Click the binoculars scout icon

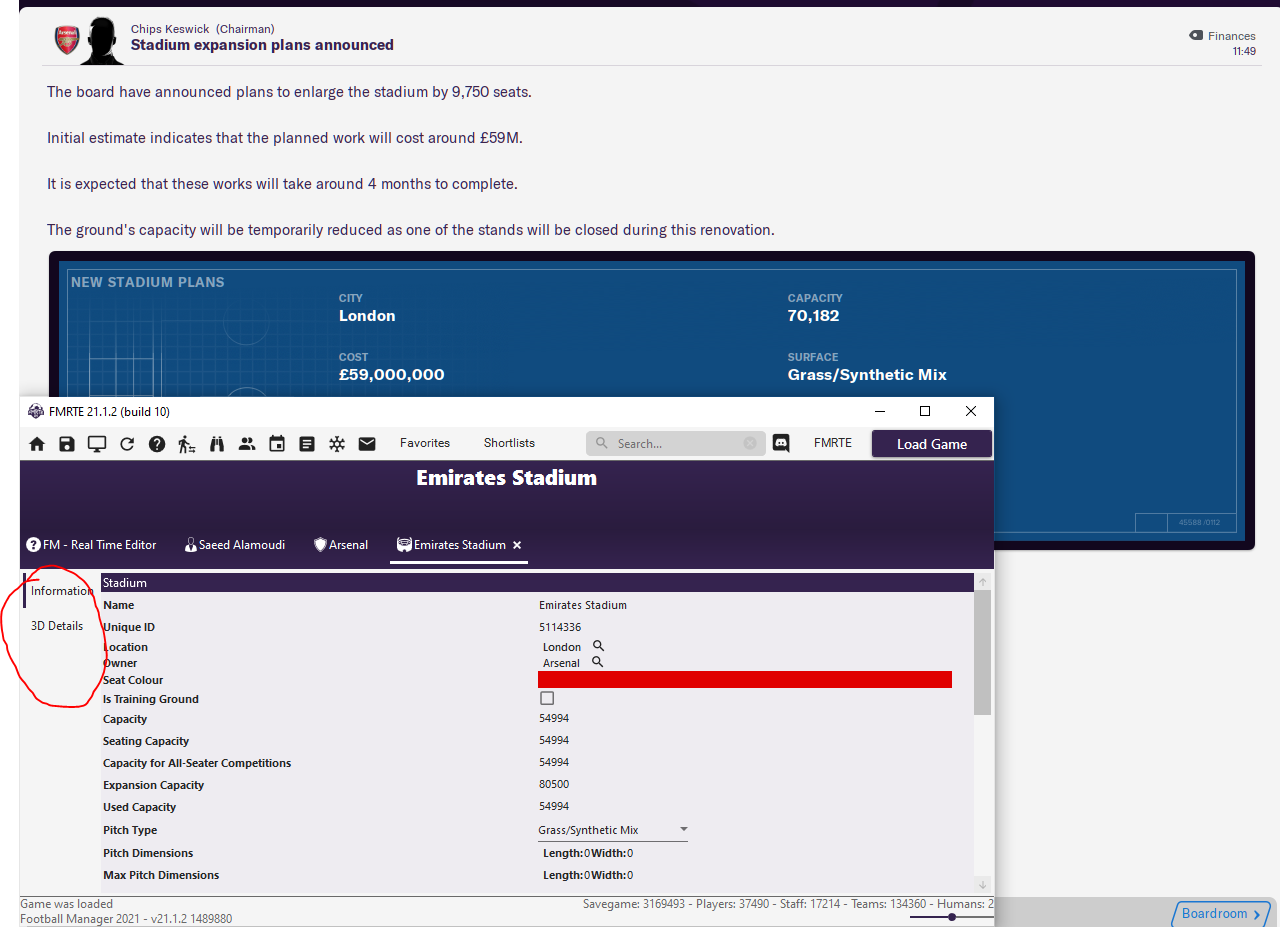point(217,444)
